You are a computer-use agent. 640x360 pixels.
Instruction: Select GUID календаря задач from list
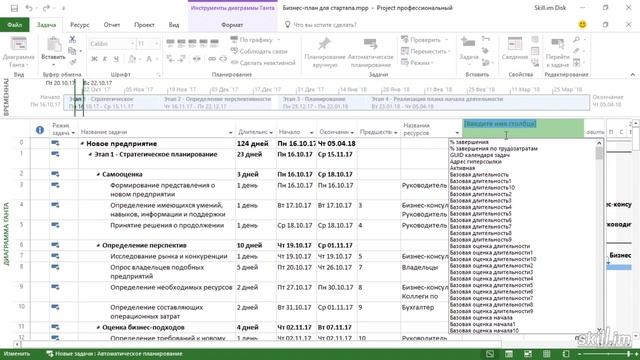[480, 155]
